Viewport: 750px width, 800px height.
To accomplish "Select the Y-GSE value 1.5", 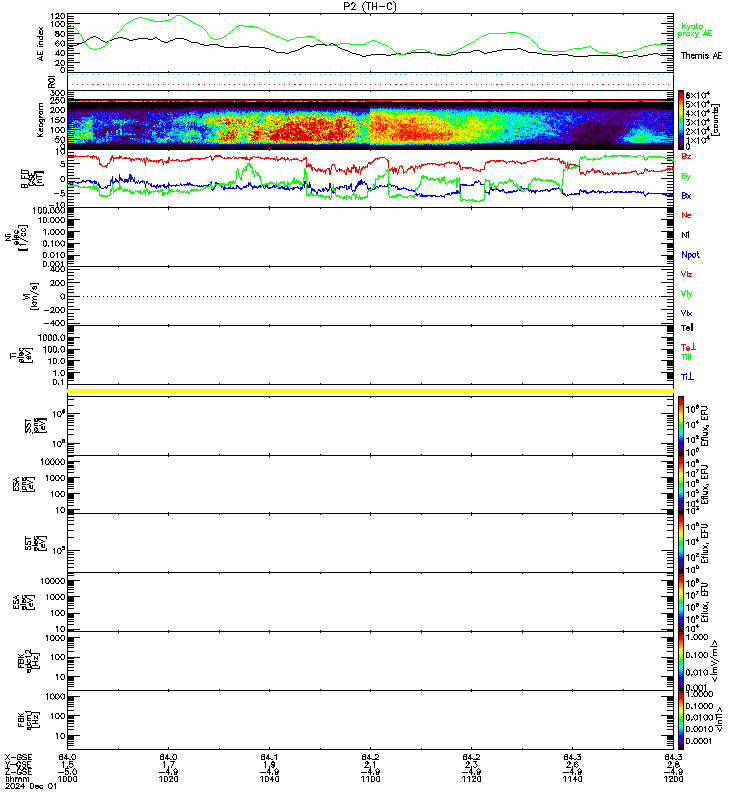I will click(x=67, y=765).
